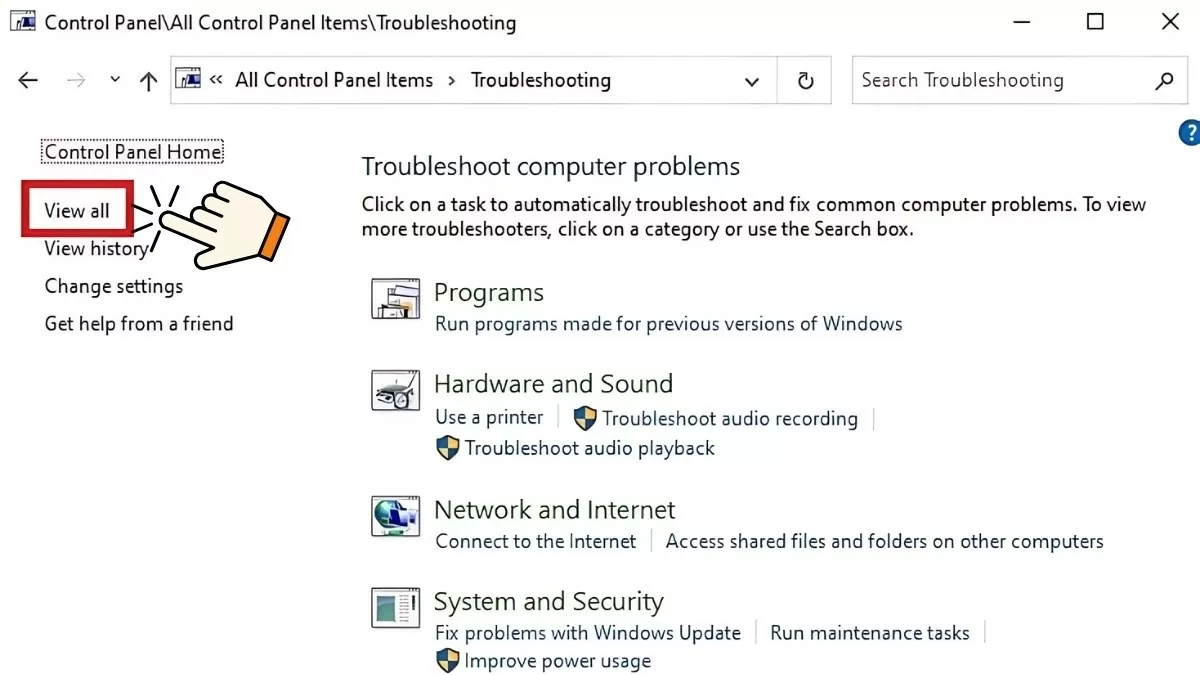Expand hidden breadcrumb path chevrons

[x=215, y=81]
